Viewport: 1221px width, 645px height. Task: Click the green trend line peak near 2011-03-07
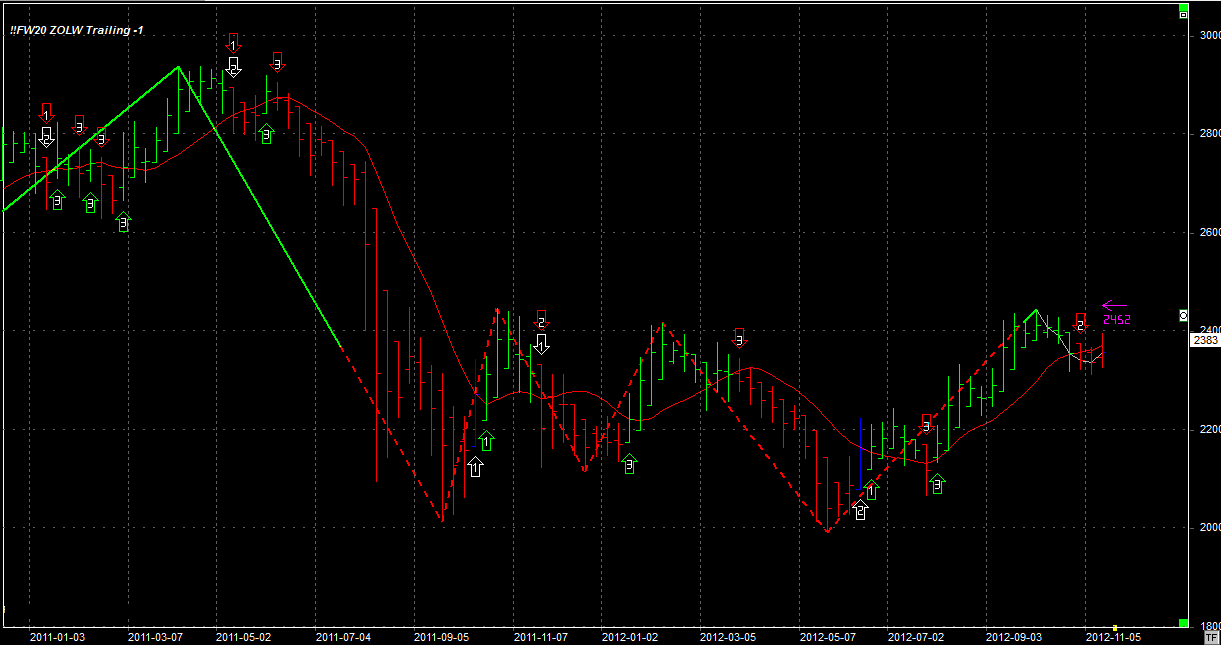pyautogui.click(x=178, y=67)
